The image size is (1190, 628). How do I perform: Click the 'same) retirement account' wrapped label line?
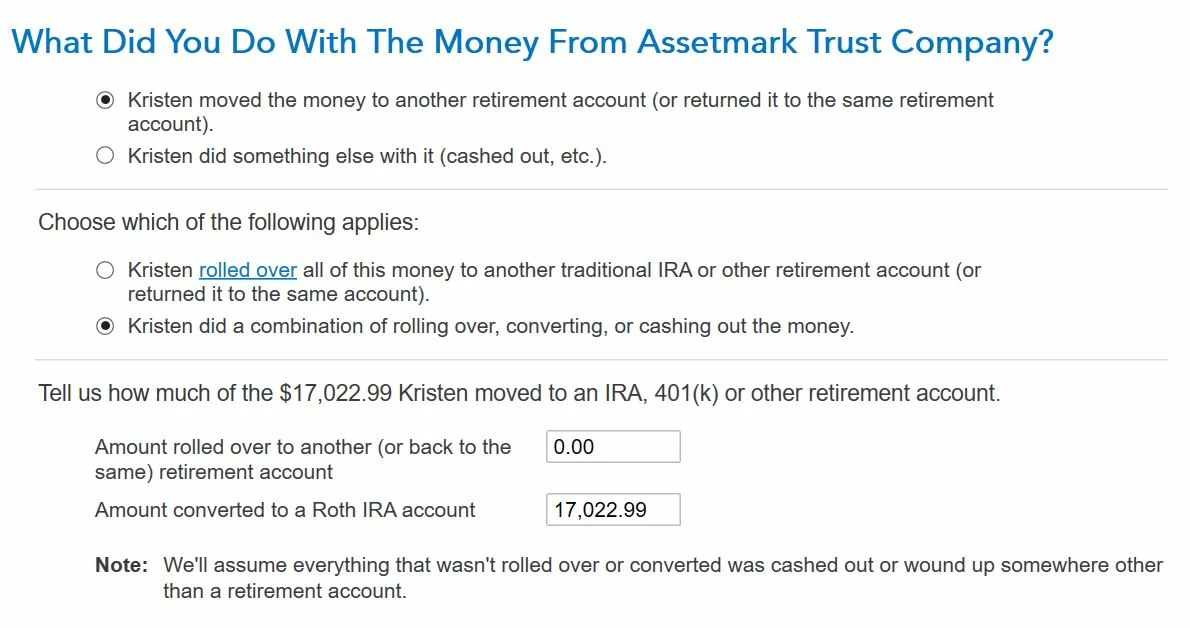click(x=213, y=472)
